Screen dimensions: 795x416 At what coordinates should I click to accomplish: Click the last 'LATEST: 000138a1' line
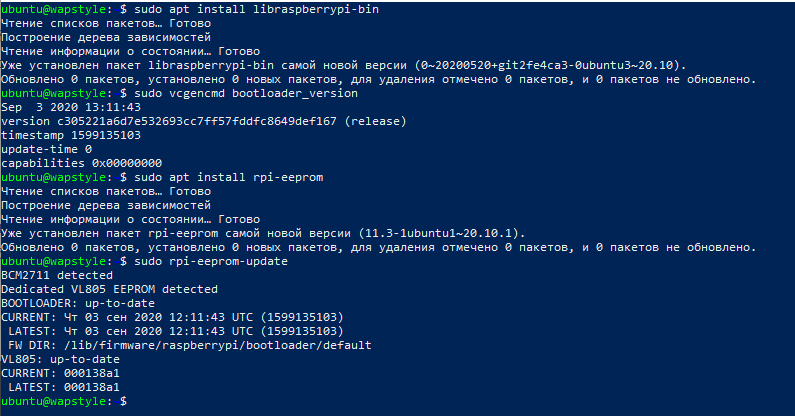pyautogui.click(x=63, y=386)
